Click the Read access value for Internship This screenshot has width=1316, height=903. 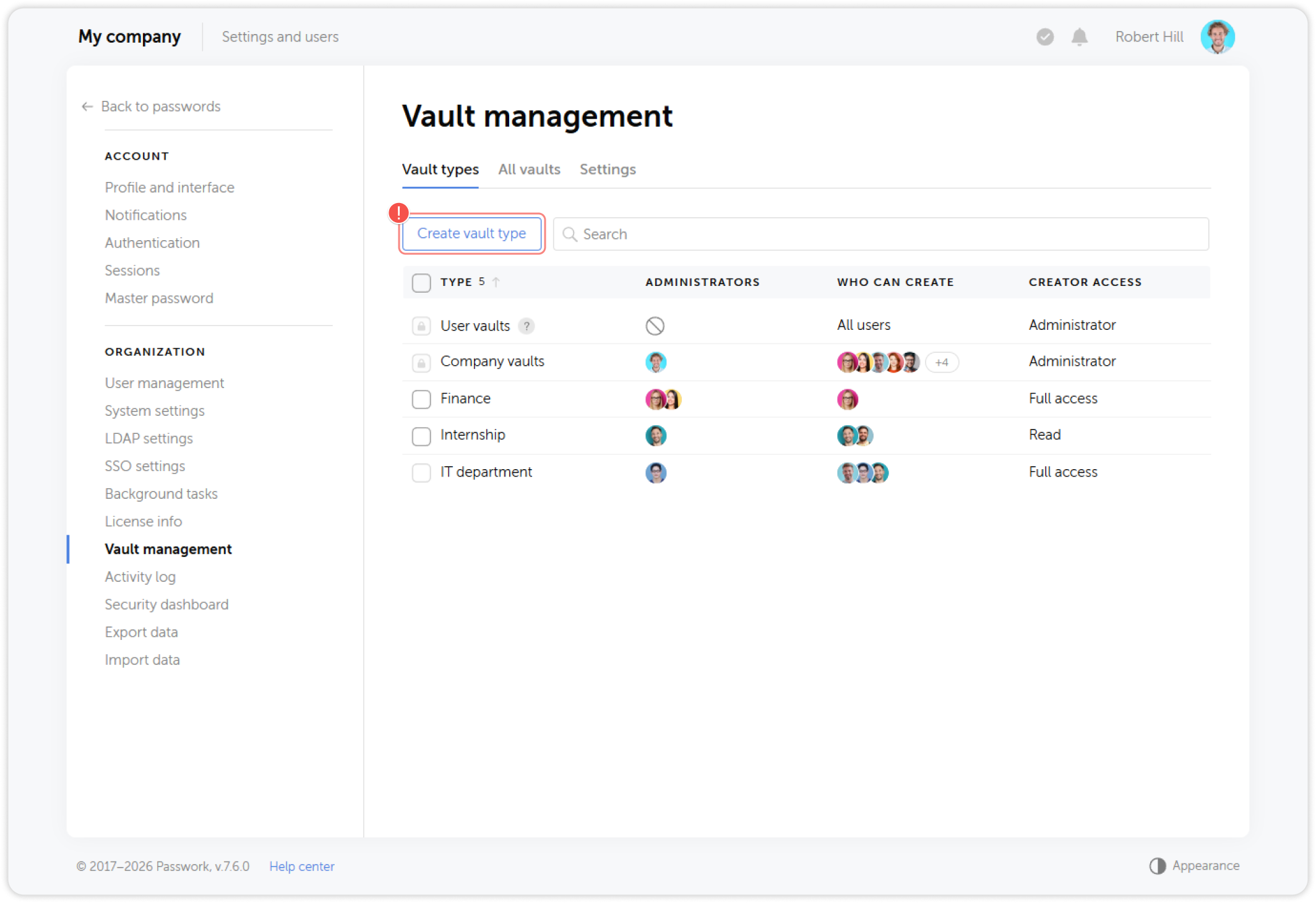(1044, 435)
